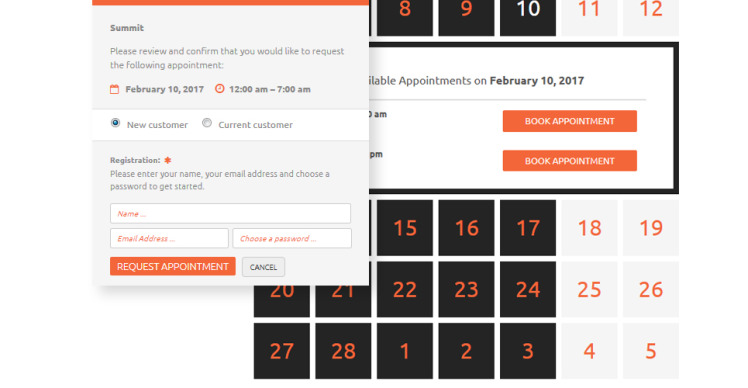This screenshot has width=748, height=388.
Task: Book the first available appointment slot
Action: (x=570, y=121)
